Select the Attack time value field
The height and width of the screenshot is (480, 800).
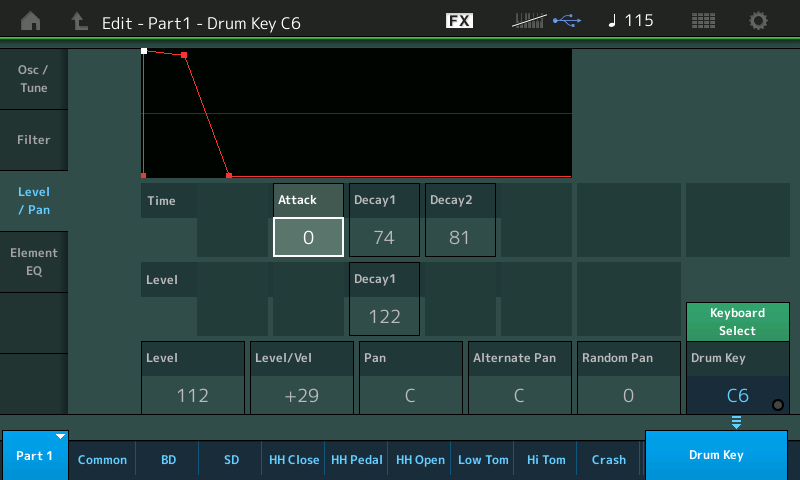[308, 237]
